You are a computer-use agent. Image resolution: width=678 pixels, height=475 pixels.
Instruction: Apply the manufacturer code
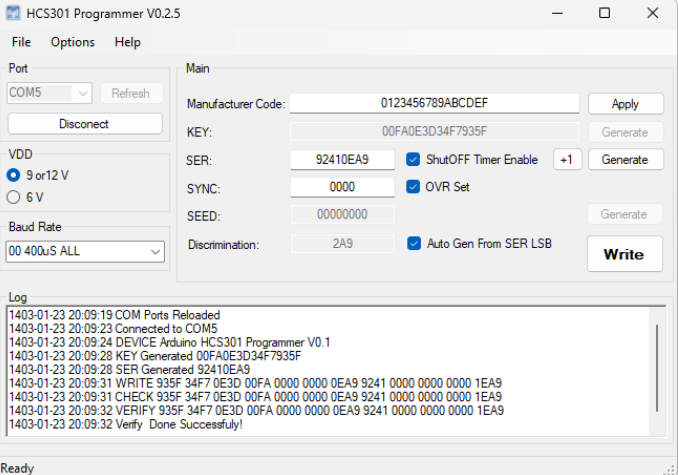tap(625, 104)
